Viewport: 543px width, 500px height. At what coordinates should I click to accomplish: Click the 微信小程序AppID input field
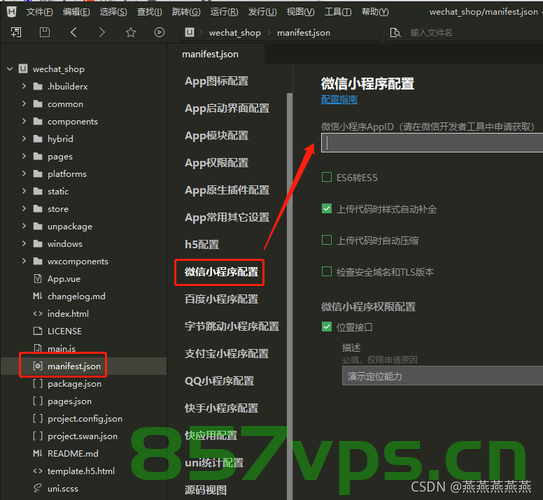(432, 143)
